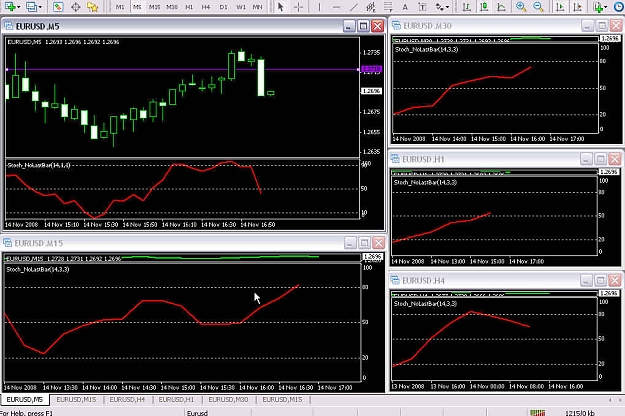Toggle chart auto scroll
Screen dimensions: 625x416
click(x=560, y=7)
